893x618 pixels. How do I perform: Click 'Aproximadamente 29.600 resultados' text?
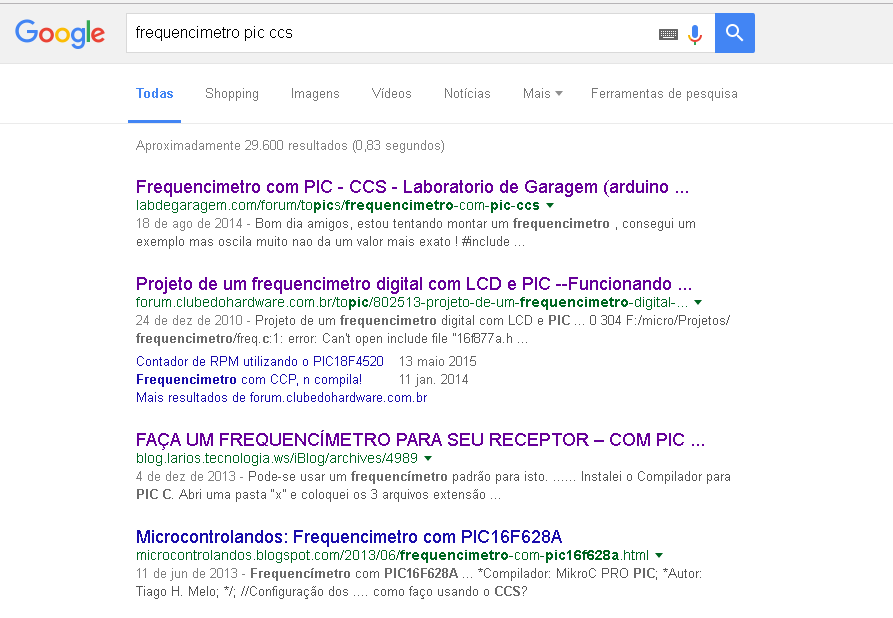click(290, 145)
